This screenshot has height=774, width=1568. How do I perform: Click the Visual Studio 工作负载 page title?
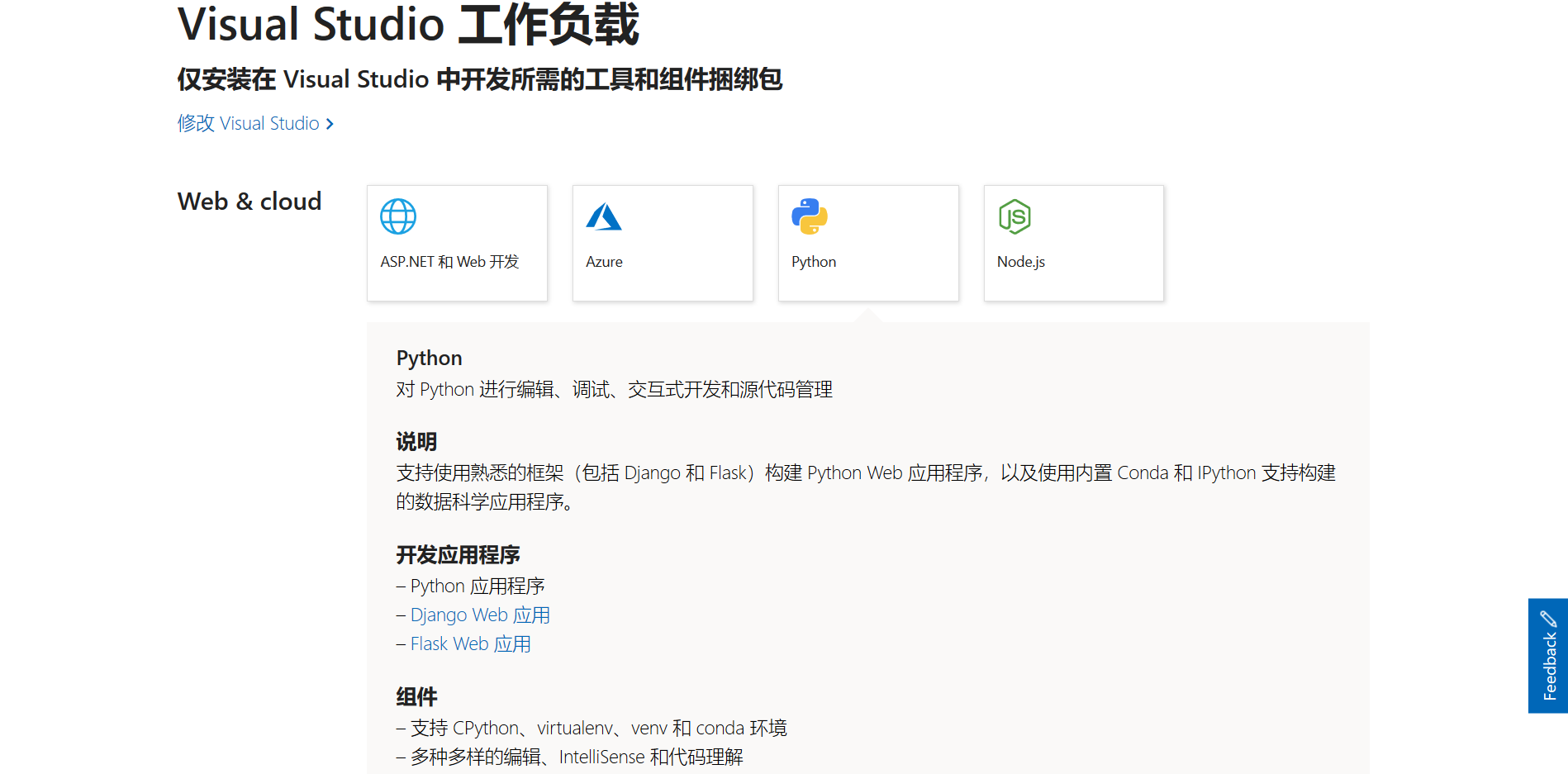pos(408,24)
